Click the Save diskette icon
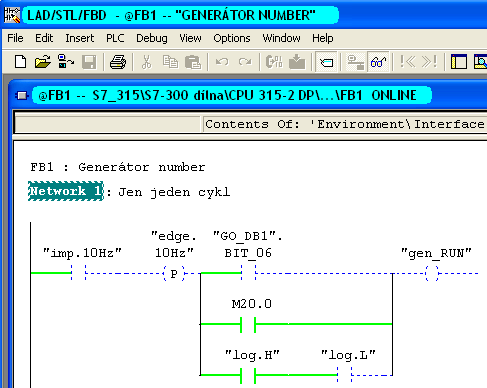The height and width of the screenshot is (388, 487). tap(89, 62)
